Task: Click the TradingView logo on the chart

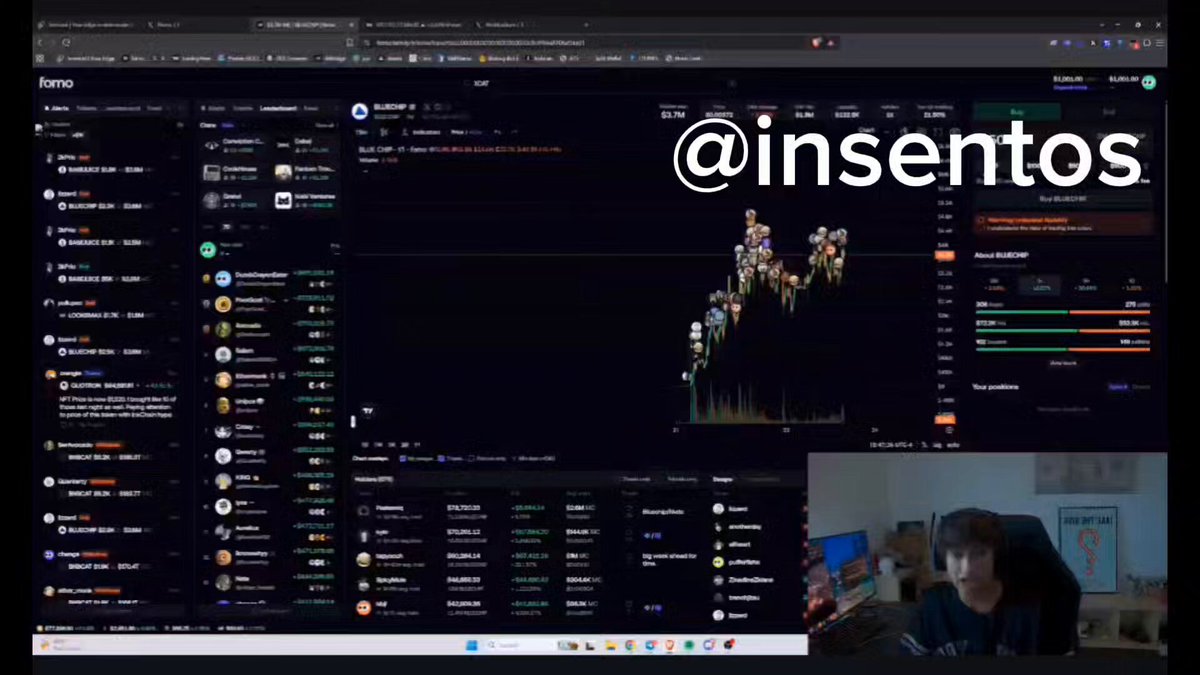Action: pos(367,411)
